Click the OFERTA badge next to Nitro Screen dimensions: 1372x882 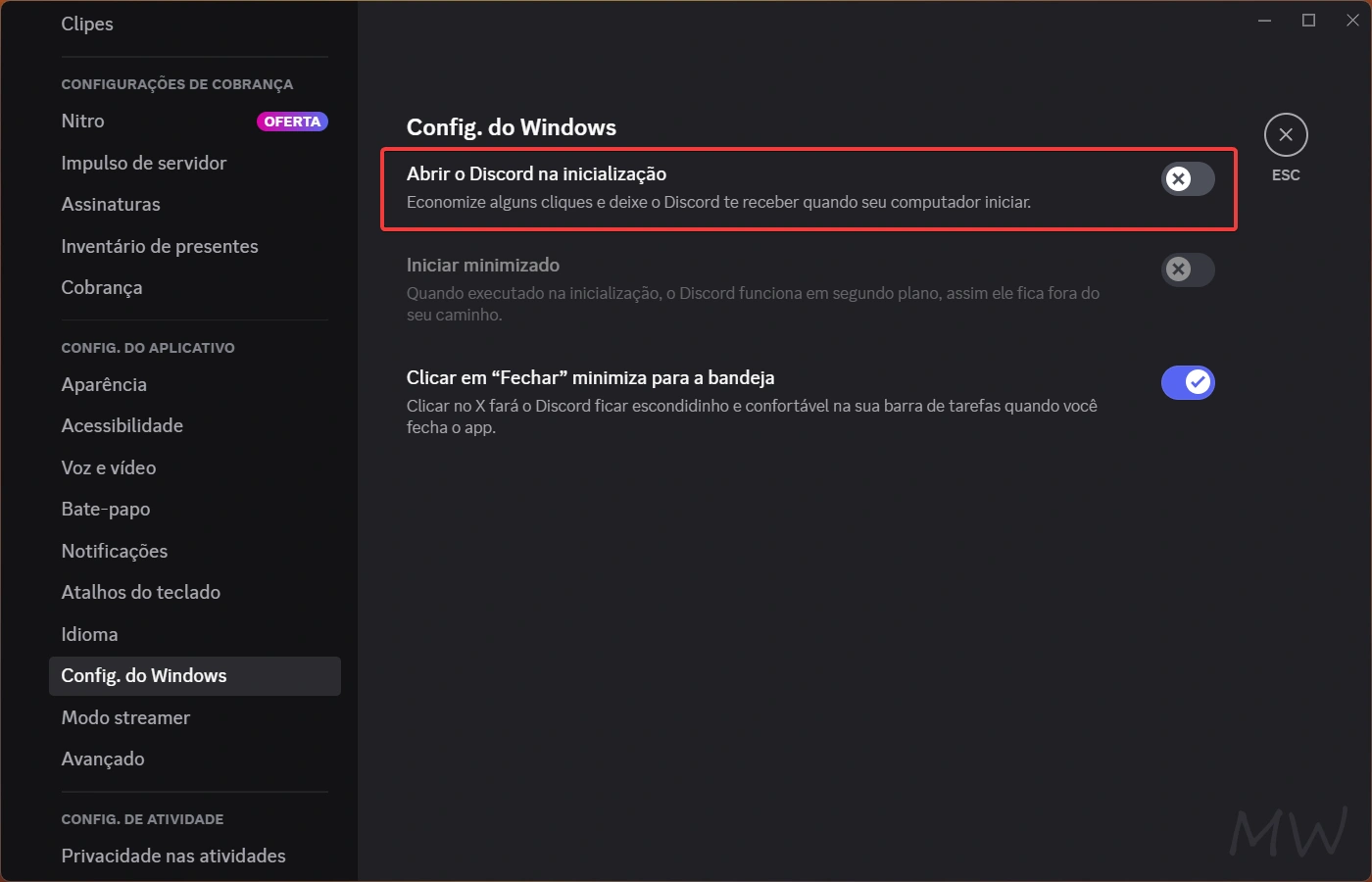point(292,121)
